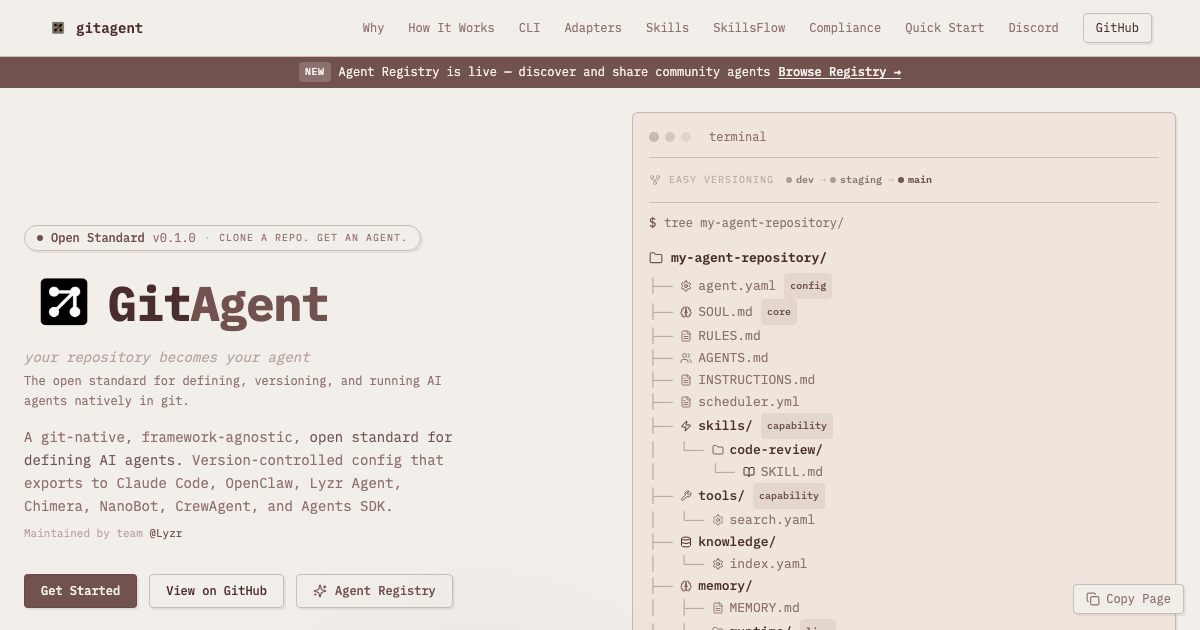Image resolution: width=1200 pixels, height=630 pixels.
Task: Click the capability tag beside tools/
Action: [x=789, y=496]
